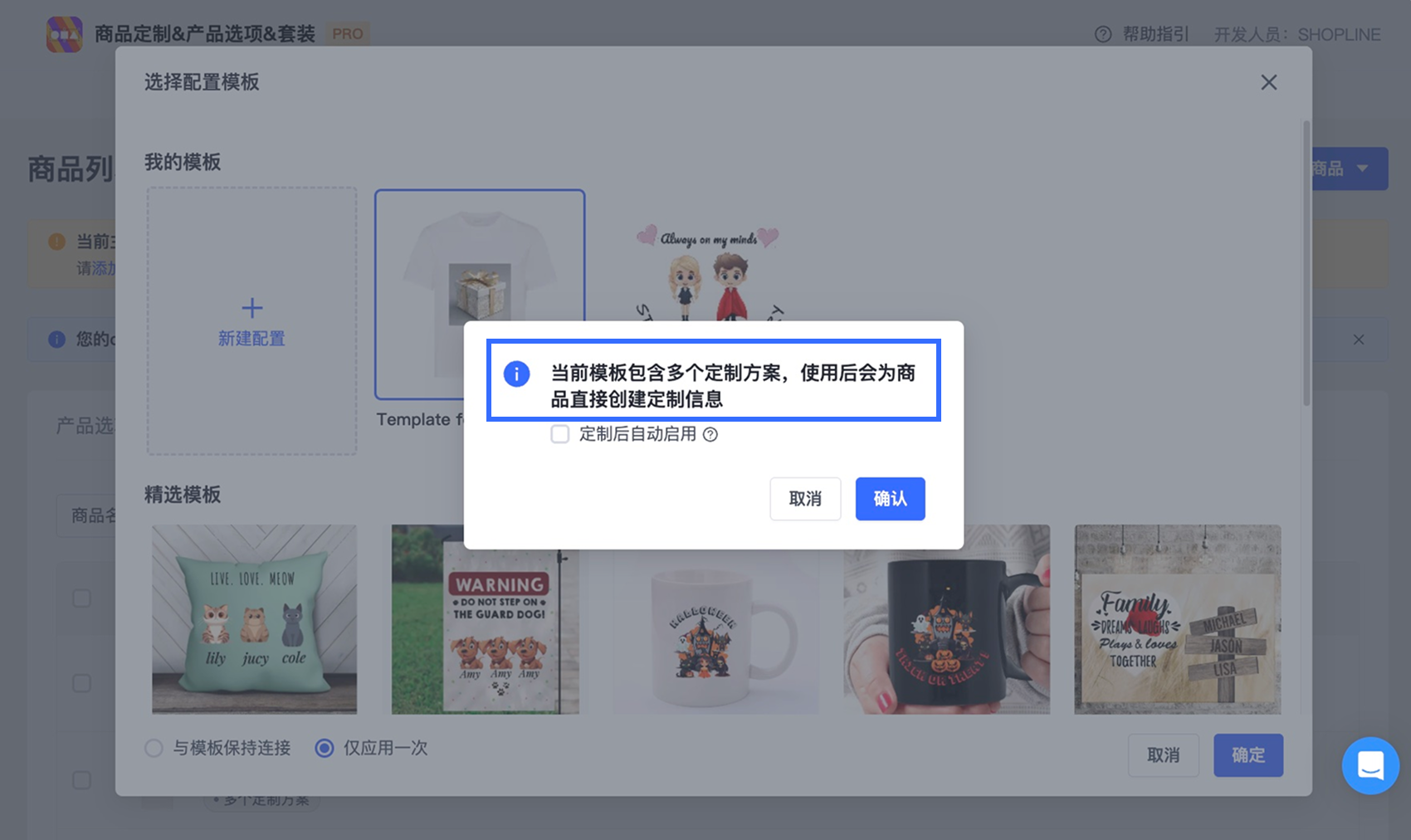Click the app logo icon in the header

pos(65,34)
